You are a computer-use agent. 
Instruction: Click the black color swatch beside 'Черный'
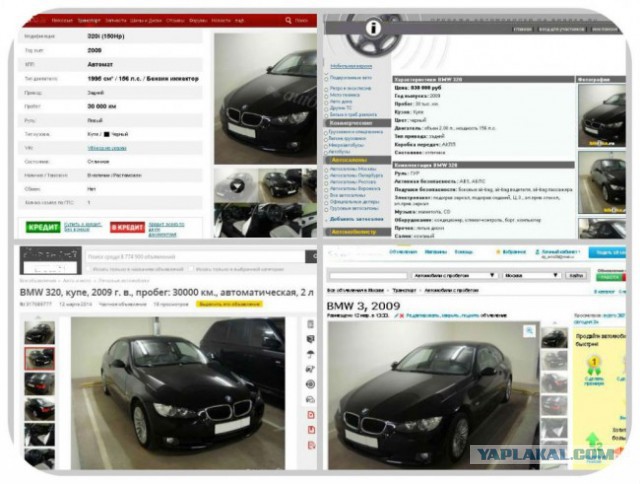pyautogui.click(x=107, y=134)
